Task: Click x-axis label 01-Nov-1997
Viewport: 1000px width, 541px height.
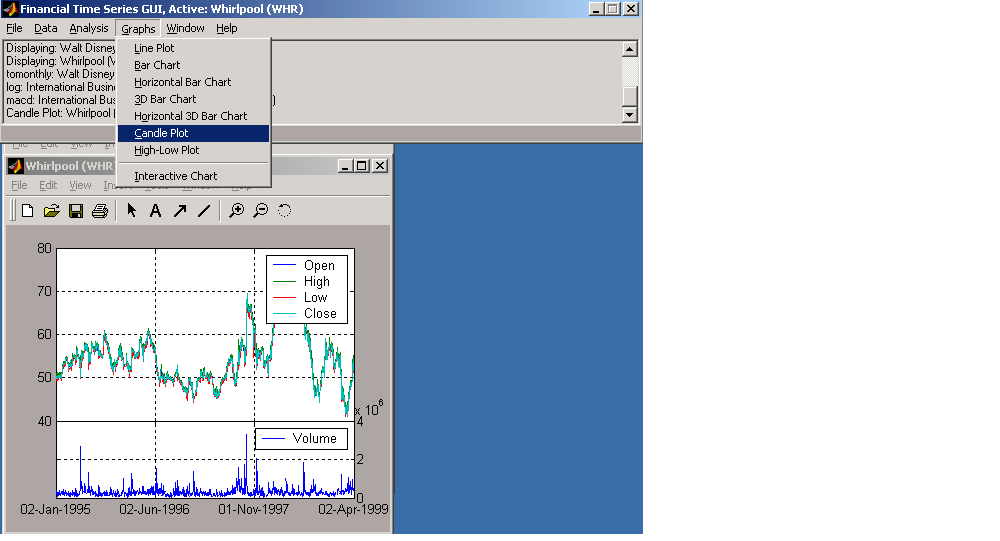Action: [x=254, y=509]
